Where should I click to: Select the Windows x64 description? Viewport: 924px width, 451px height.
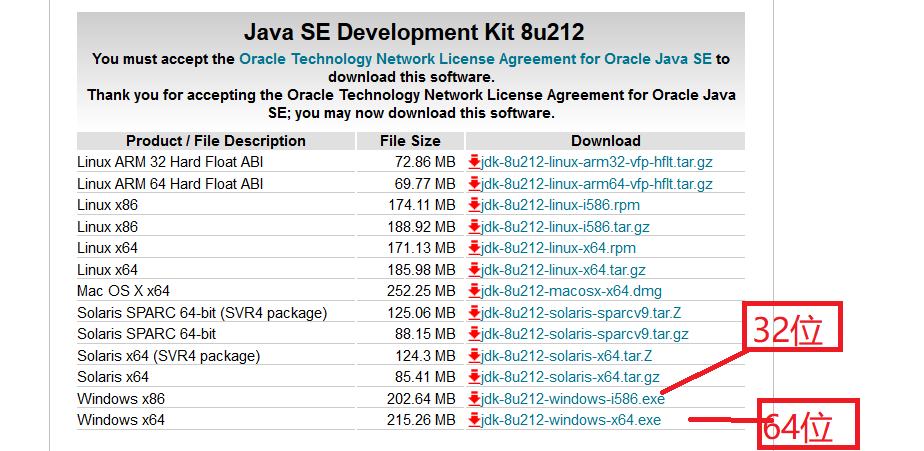pyautogui.click(x=121, y=420)
